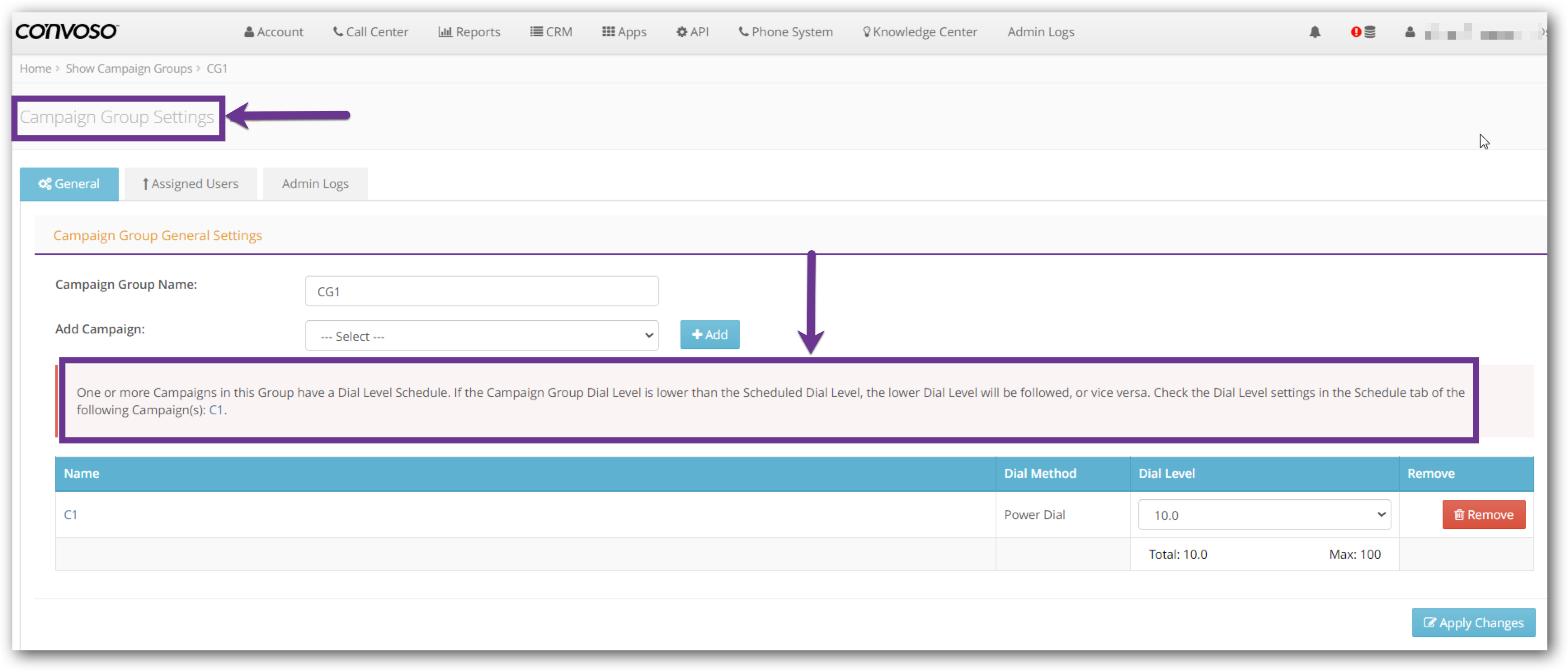Open the Reports menu
The width and height of the screenshot is (1568, 671).
[x=469, y=32]
